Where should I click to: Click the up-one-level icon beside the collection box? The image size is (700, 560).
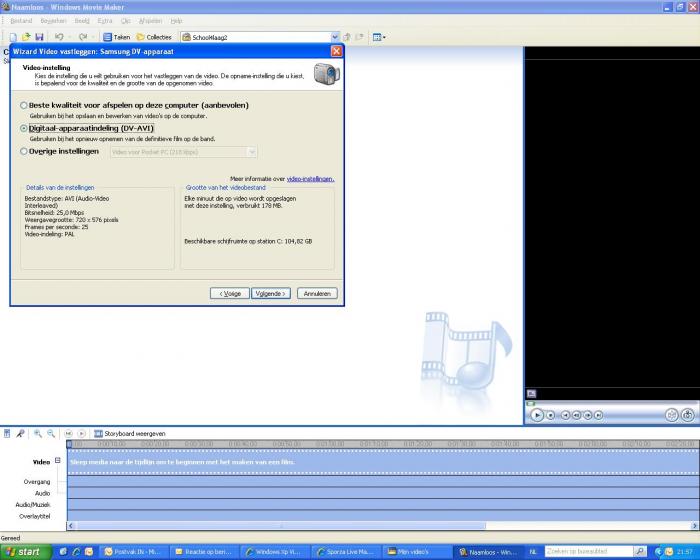coord(346,37)
